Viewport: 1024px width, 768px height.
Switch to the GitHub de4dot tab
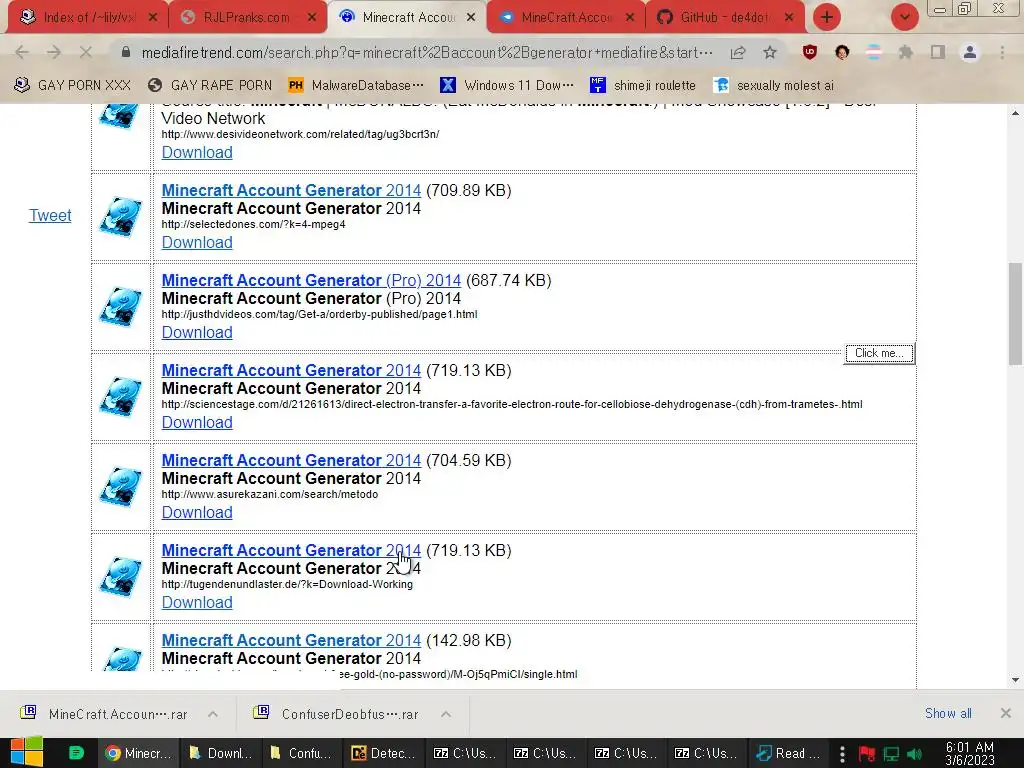pos(724,18)
